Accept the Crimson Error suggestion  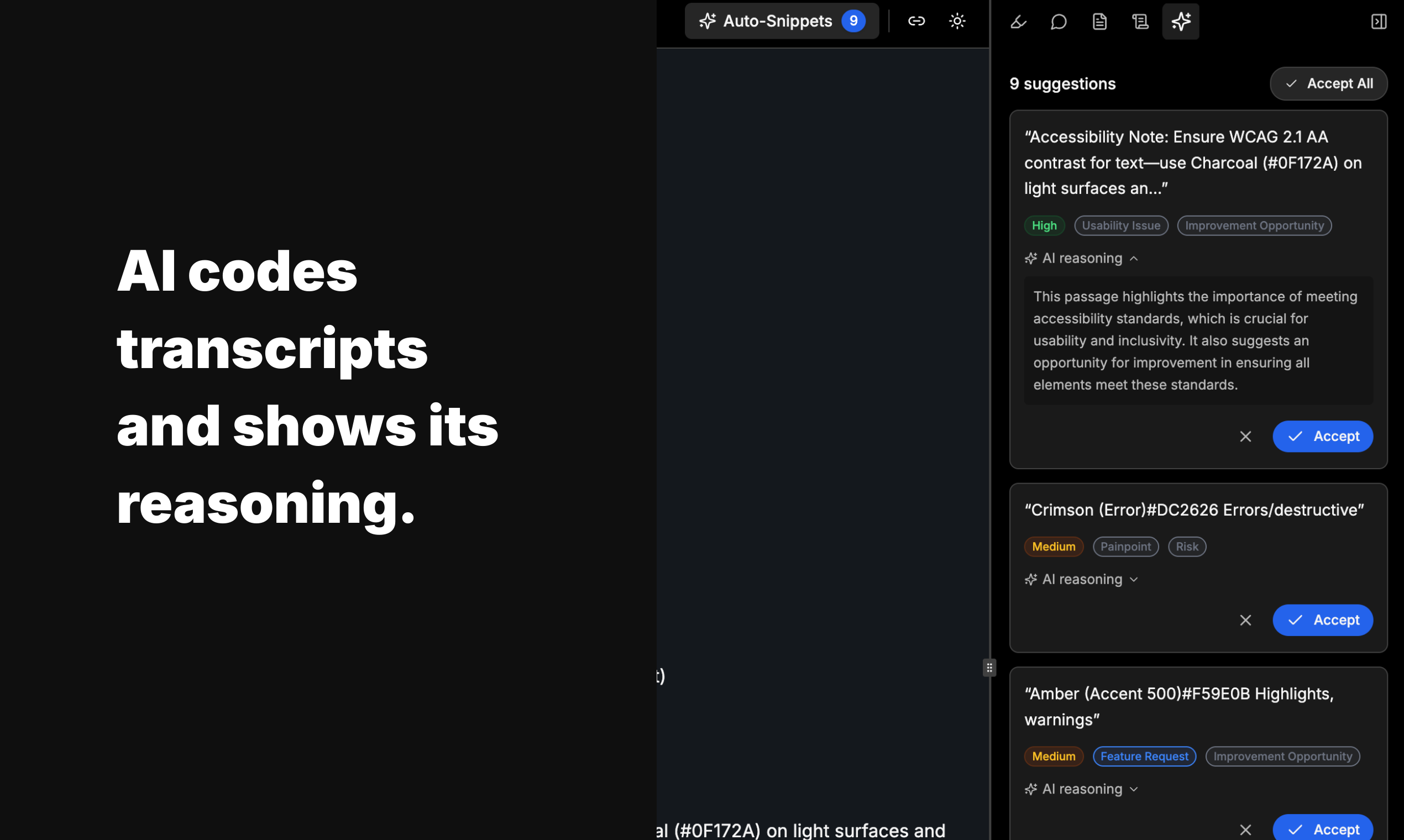(1322, 620)
